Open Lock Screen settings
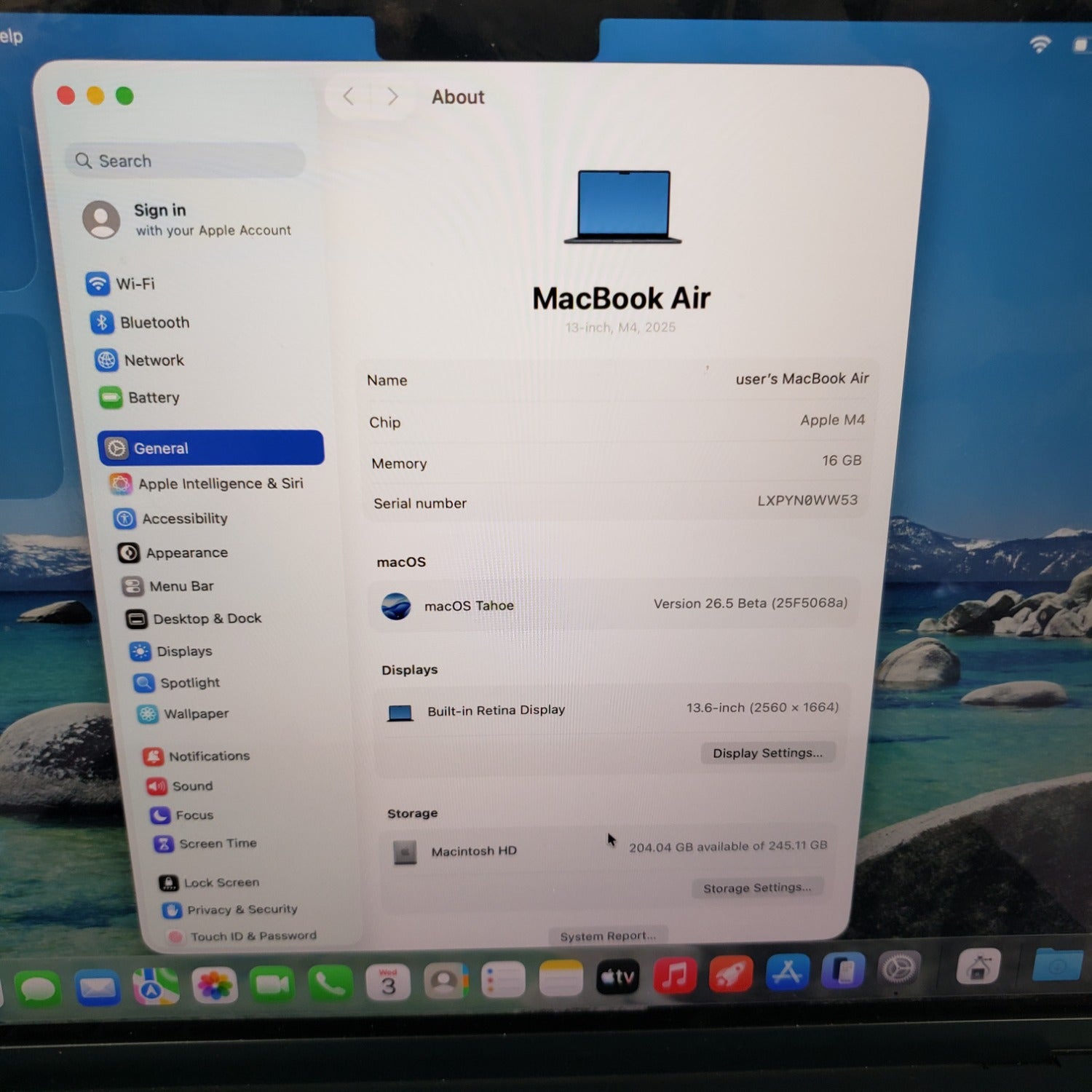Viewport: 1092px width, 1092px height. (210, 882)
